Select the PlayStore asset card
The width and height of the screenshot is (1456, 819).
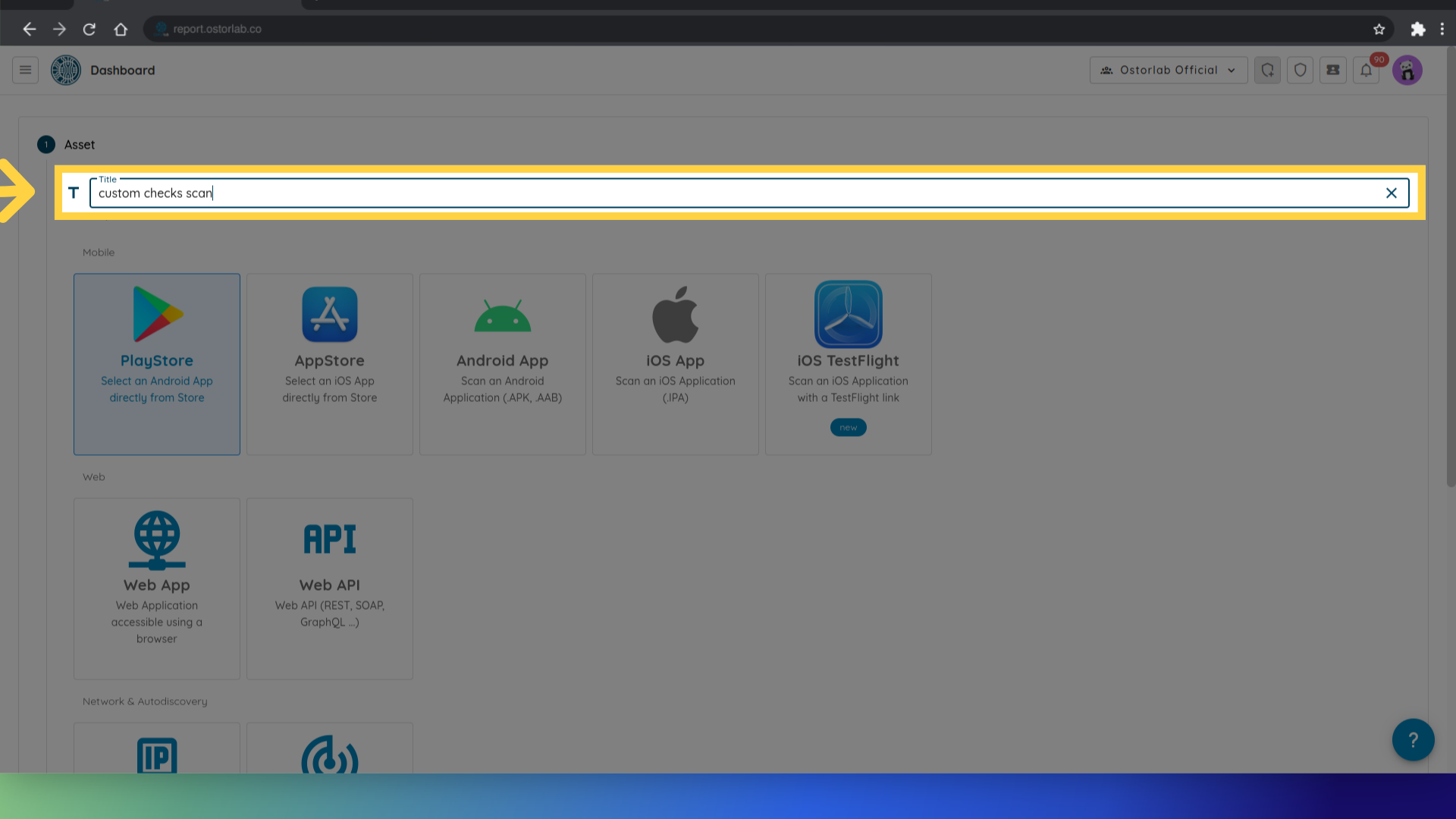(x=157, y=364)
